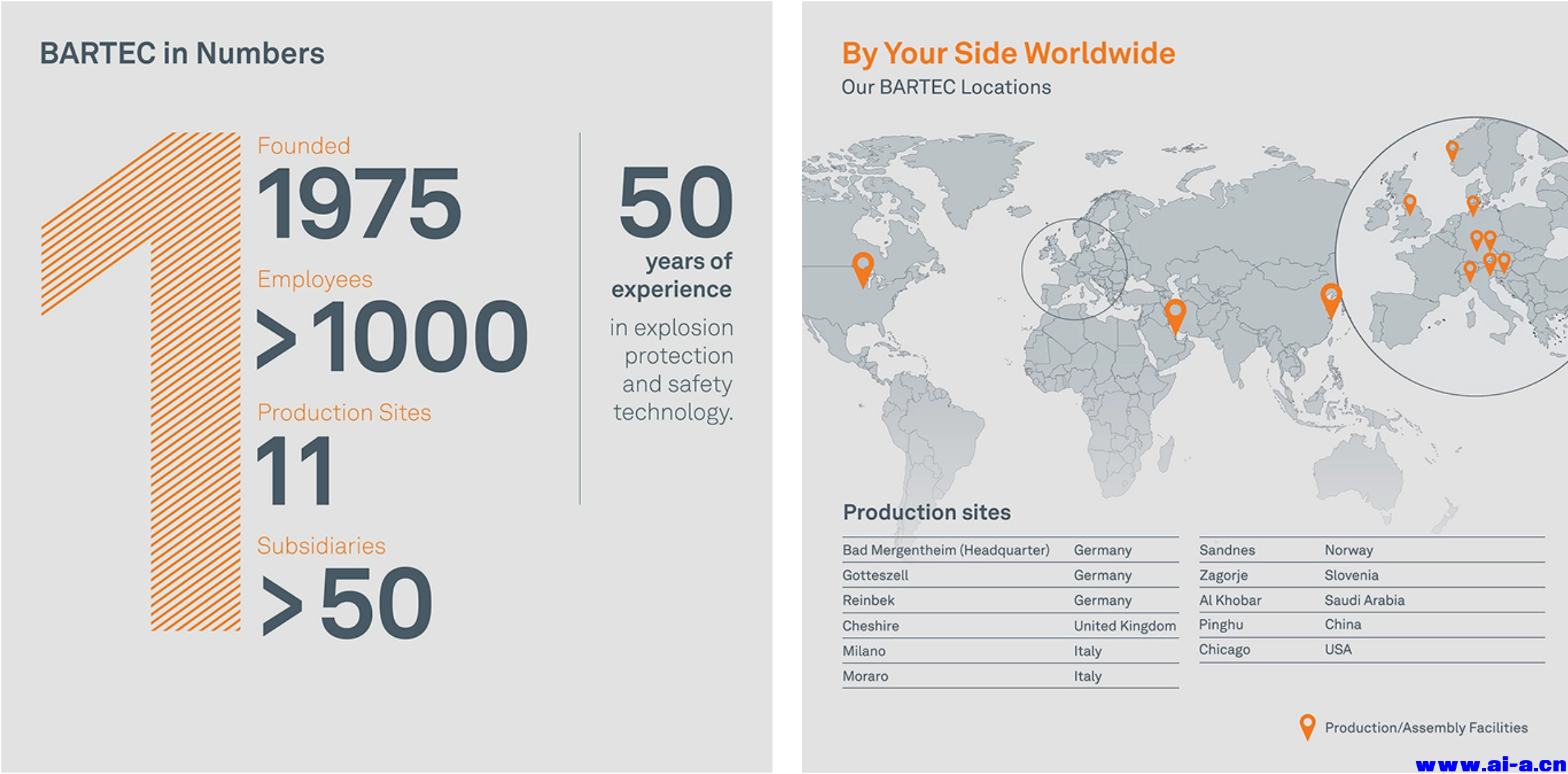Select the subsidiaries count ">50"
The height and width of the screenshot is (774, 1568).
(347, 603)
